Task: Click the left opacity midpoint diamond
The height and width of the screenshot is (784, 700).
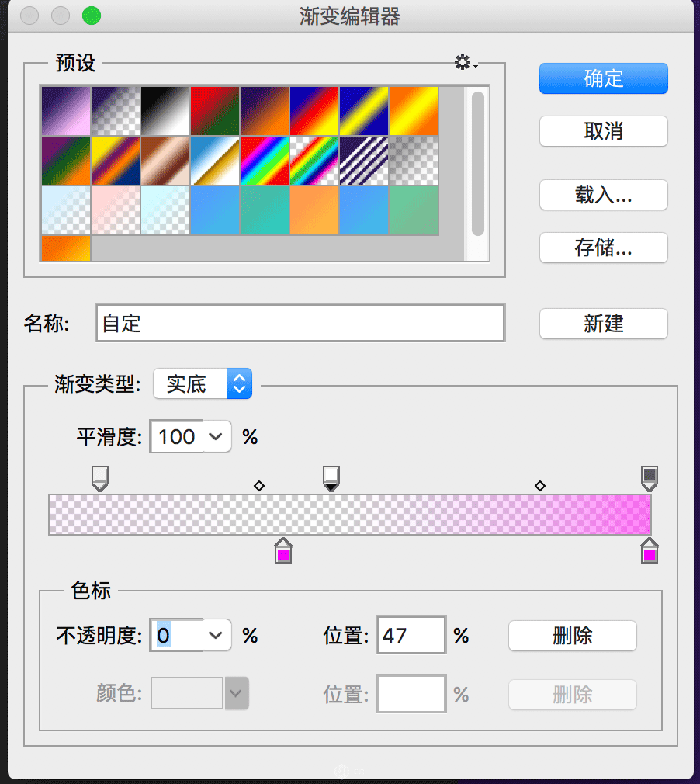Action: (259, 486)
